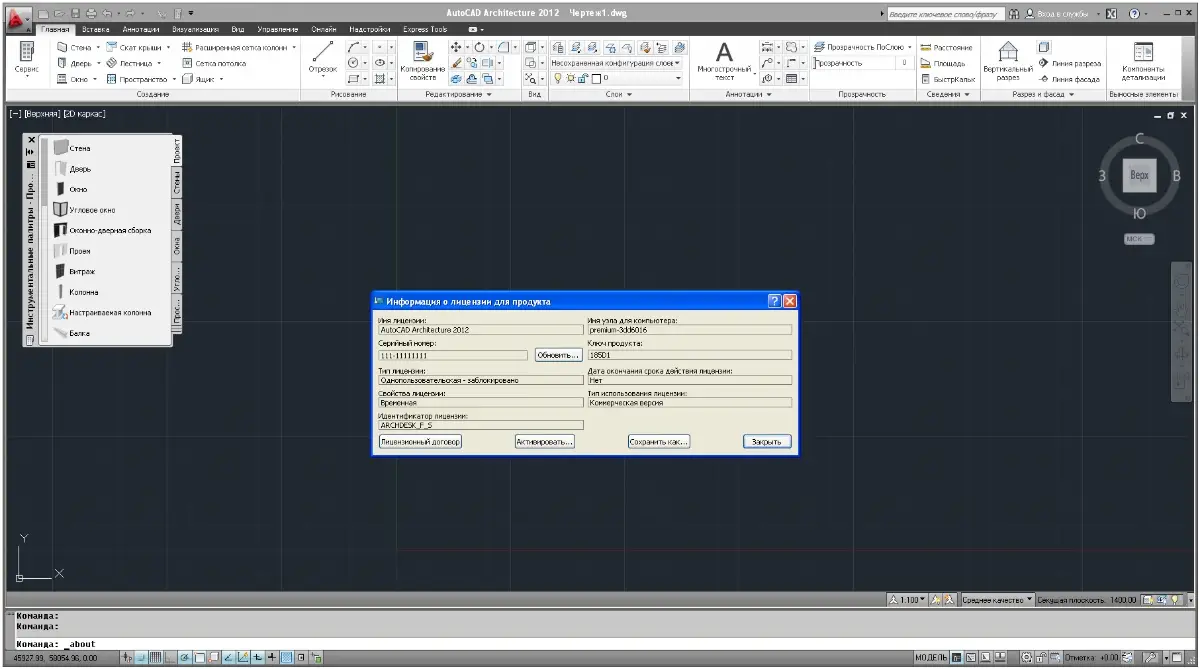The image size is (1200, 669).
Task: Click the Верх face of the ViewCube
Action: pyautogui.click(x=1139, y=175)
